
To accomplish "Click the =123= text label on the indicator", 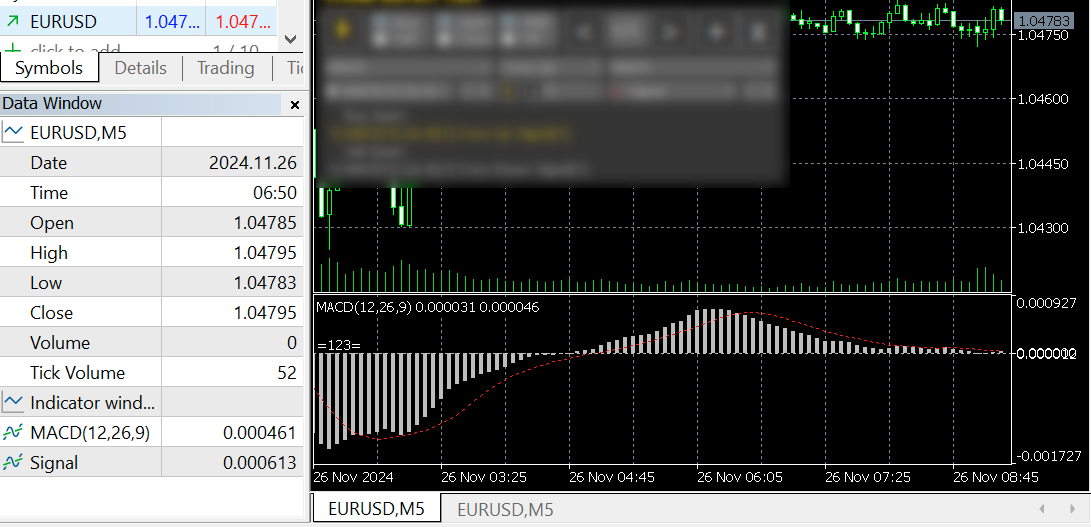I will pyautogui.click(x=339, y=345).
